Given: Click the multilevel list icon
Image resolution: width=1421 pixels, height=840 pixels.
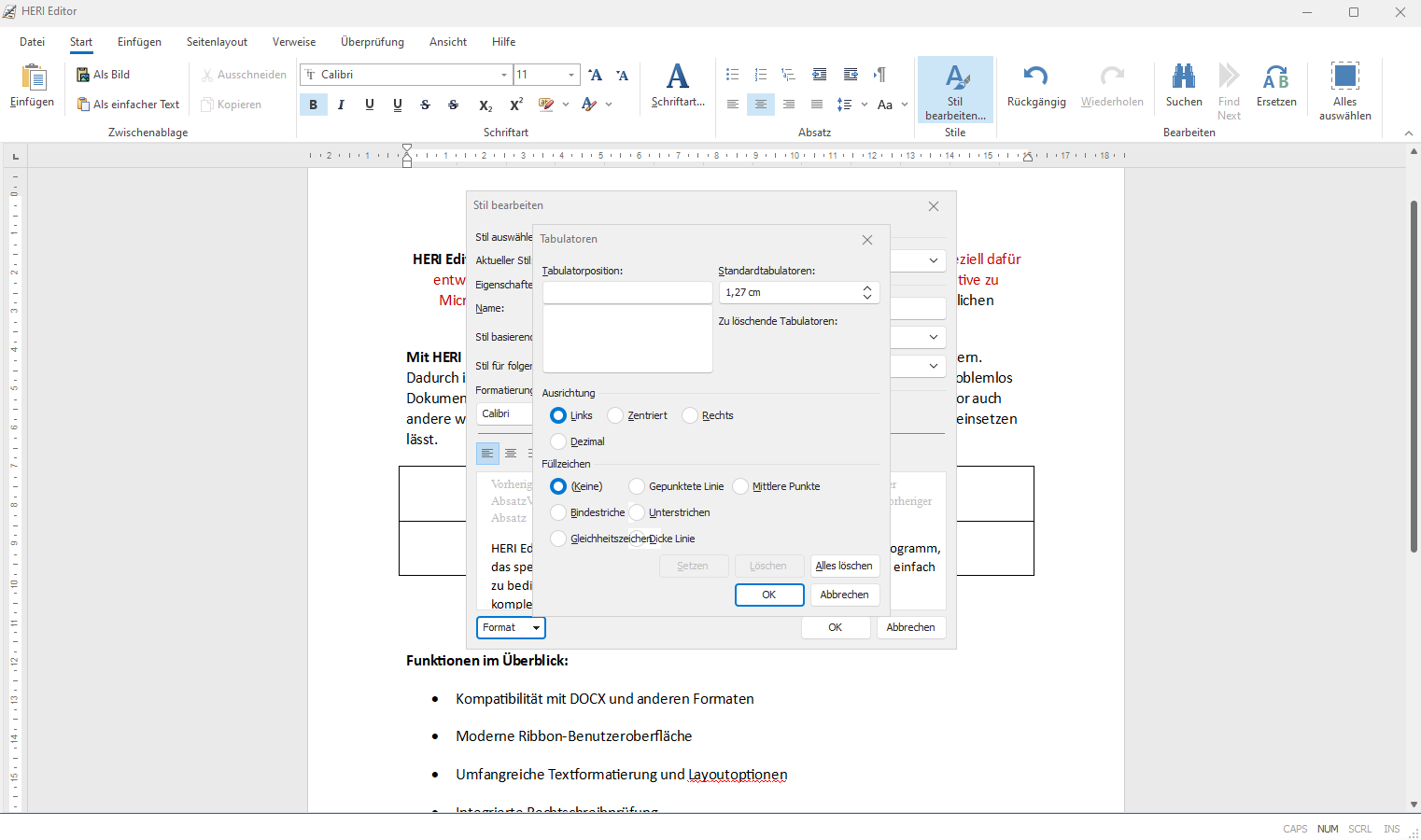Looking at the screenshot, I should (789, 75).
